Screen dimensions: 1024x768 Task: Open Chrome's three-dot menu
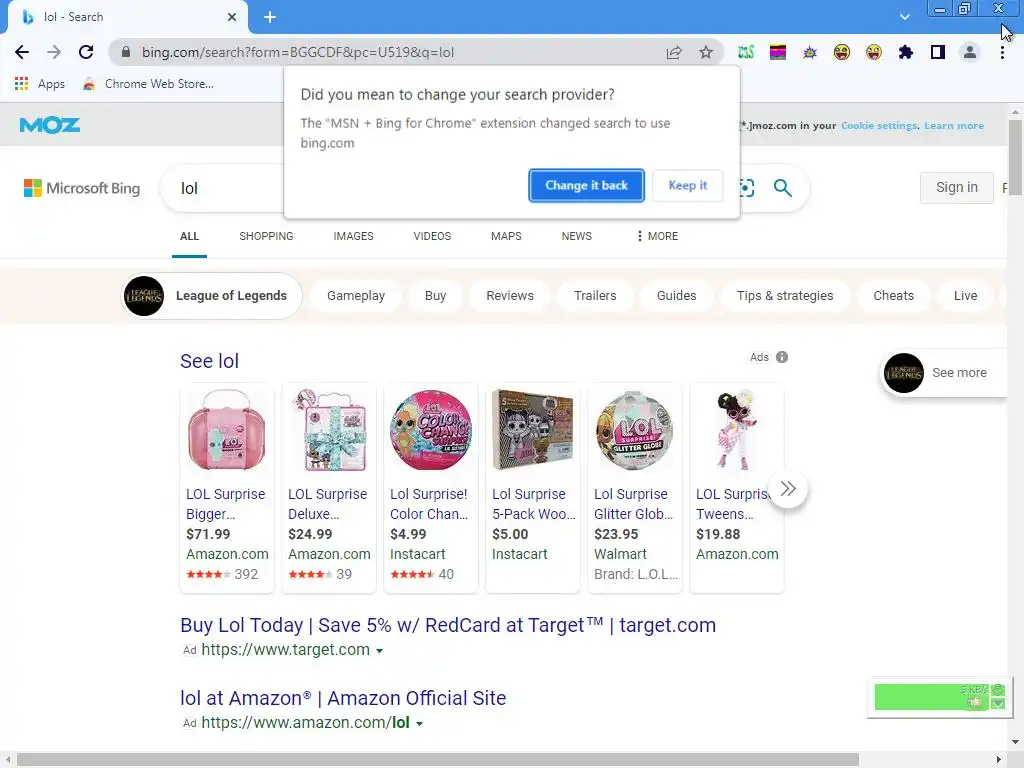point(1002,52)
